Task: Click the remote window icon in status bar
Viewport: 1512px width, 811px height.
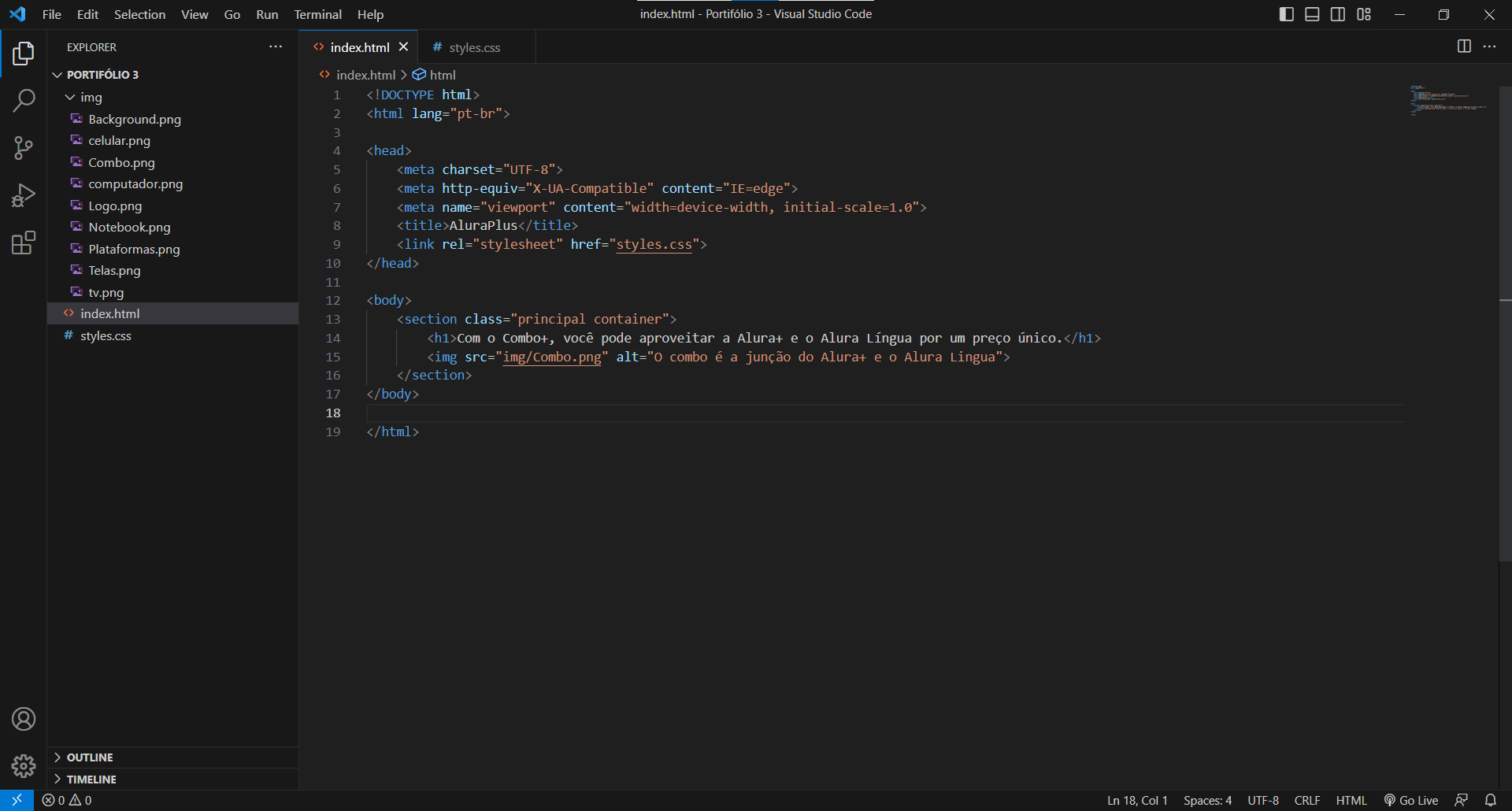Action: tap(17, 800)
